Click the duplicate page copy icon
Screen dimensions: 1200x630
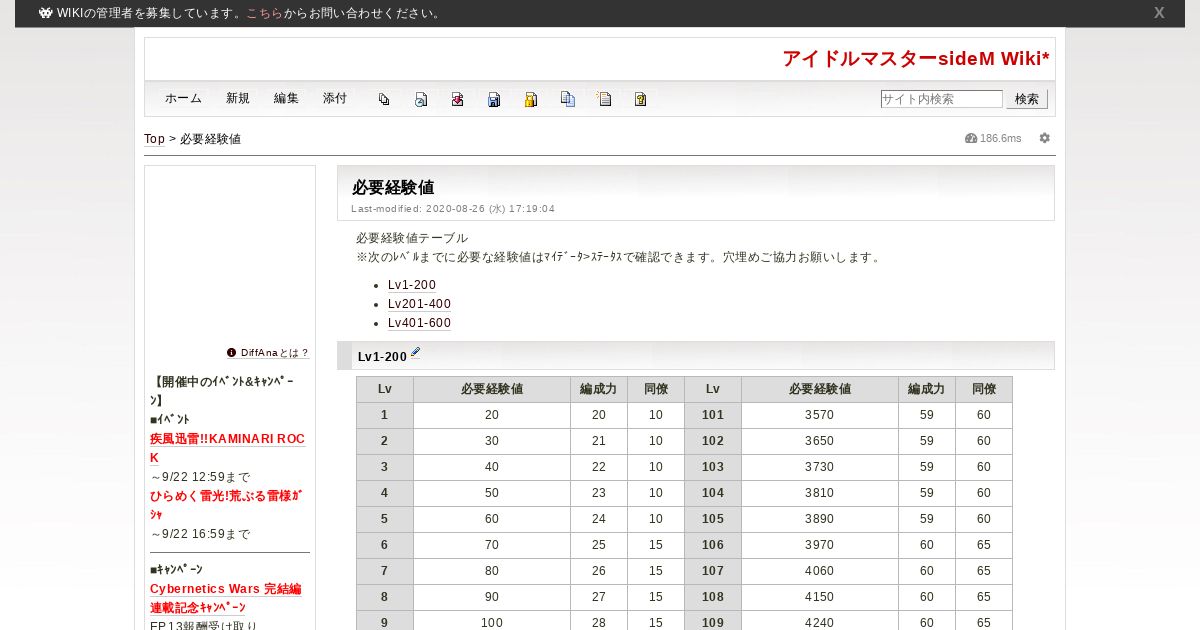pyautogui.click(x=568, y=99)
